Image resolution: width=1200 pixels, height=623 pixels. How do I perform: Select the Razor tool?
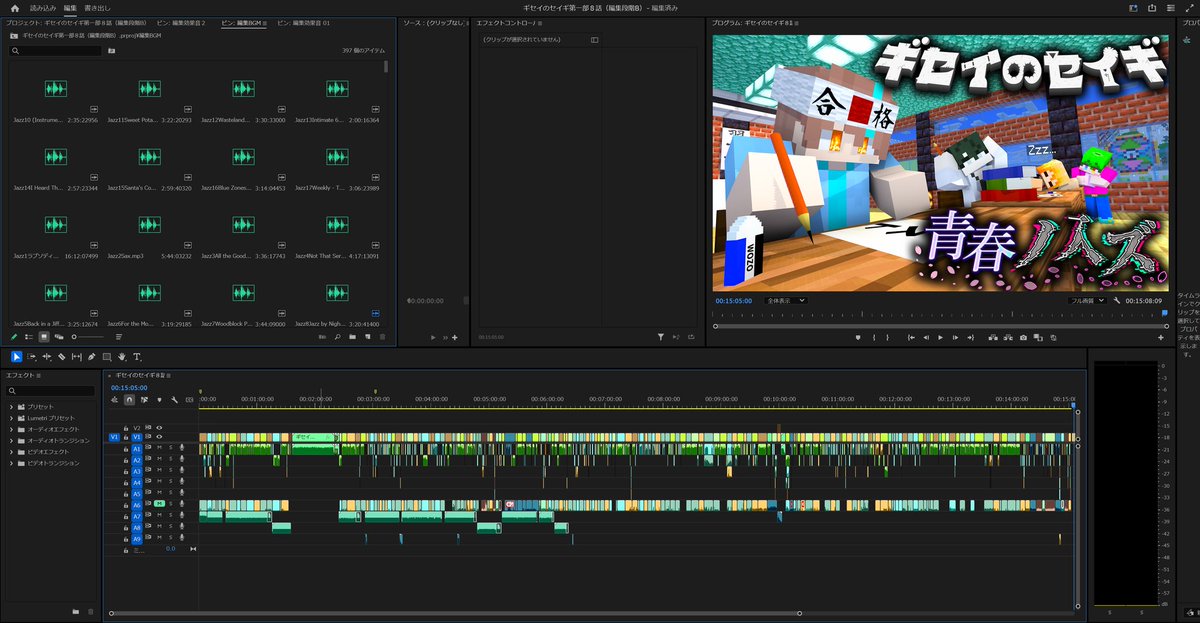point(61,356)
